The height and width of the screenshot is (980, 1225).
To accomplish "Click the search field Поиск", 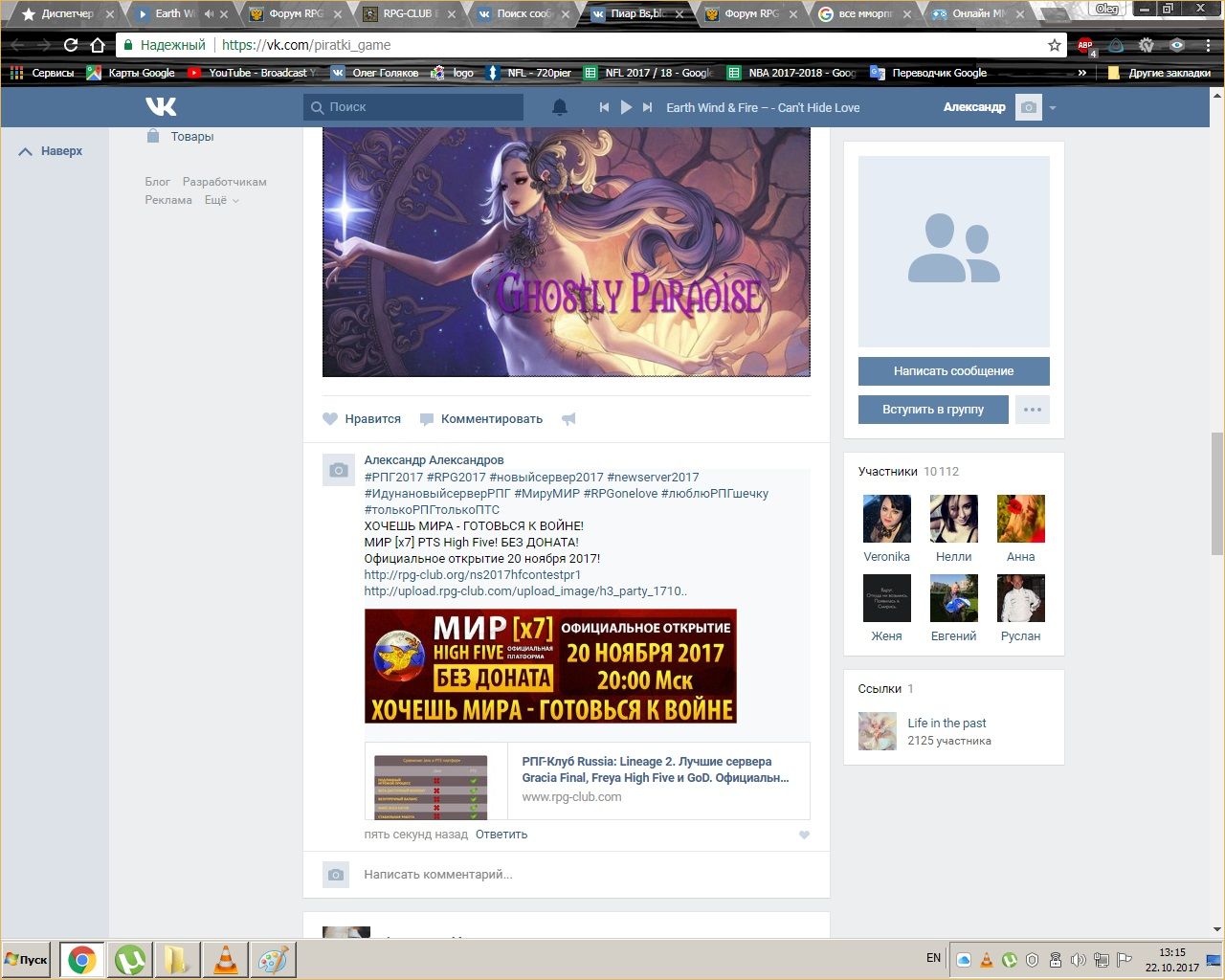I will (x=413, y=107).
